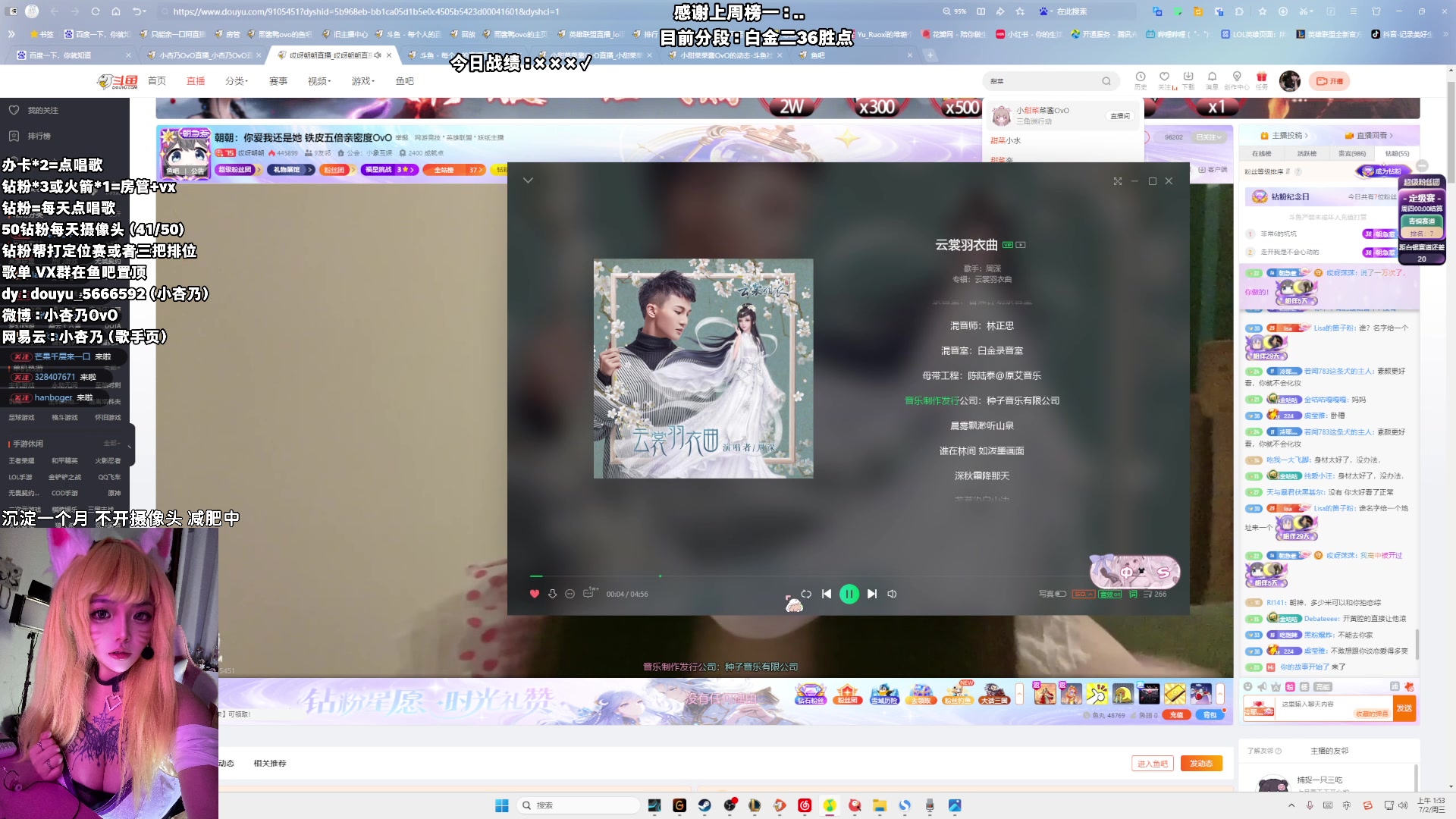Open Douyu 直播 navigation item
The image size is (1456, 819).
point(196,81)
